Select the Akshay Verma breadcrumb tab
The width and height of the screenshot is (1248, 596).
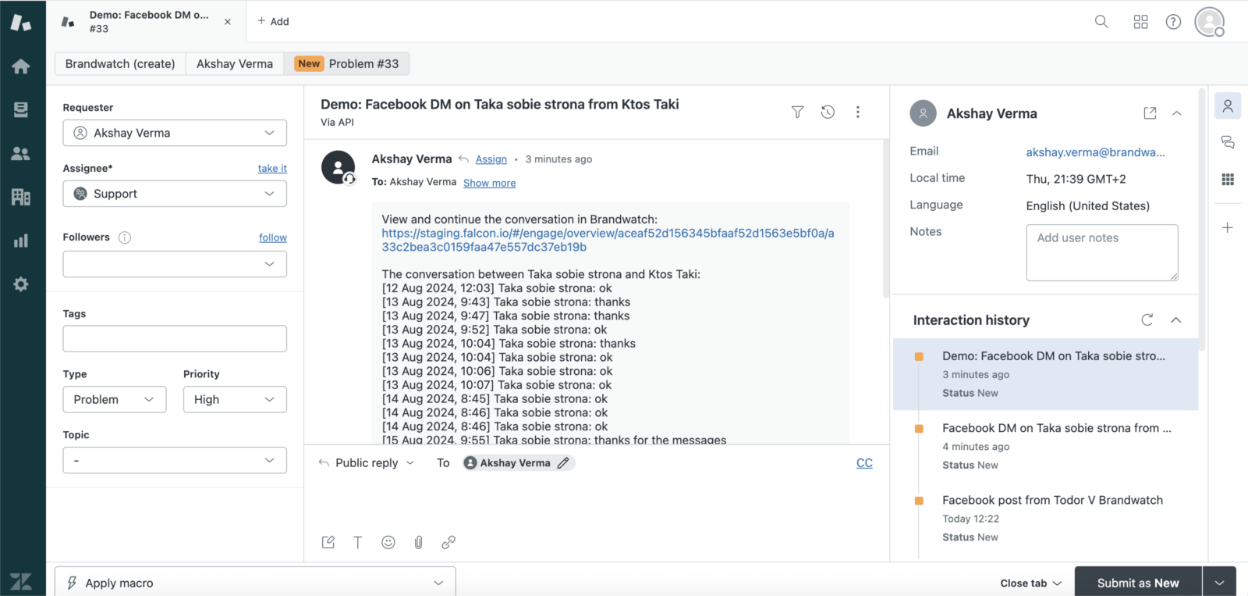click(x=235, y=64)
